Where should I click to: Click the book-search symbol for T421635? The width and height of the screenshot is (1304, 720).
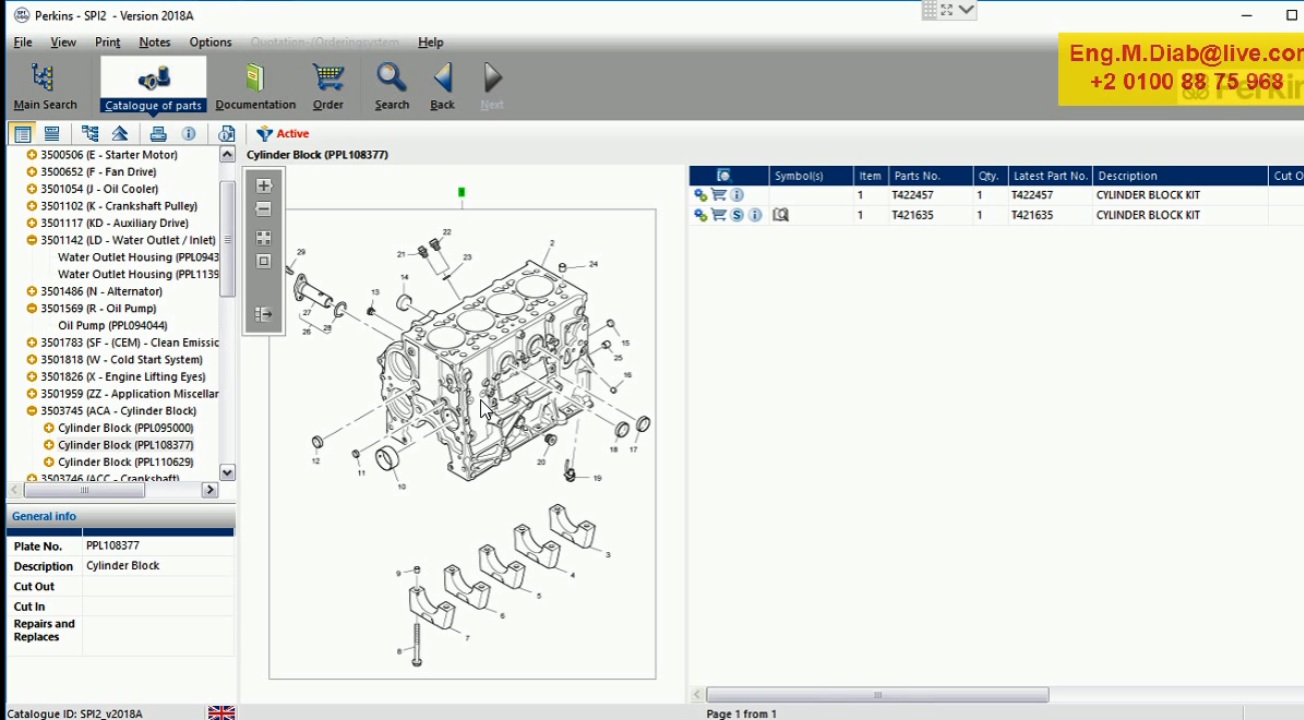[x=781, y=215]
